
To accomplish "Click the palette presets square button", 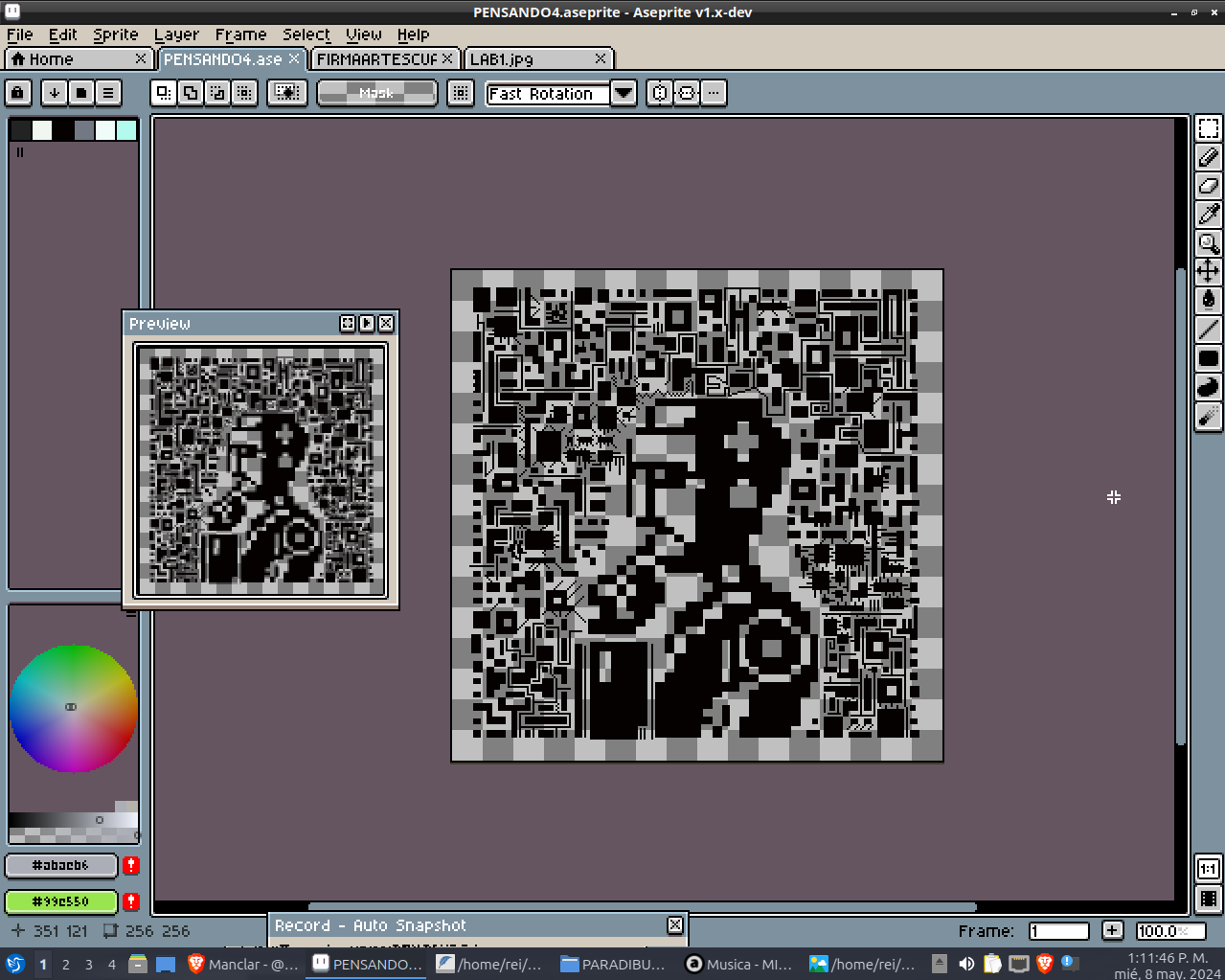I will click(81, 93).
